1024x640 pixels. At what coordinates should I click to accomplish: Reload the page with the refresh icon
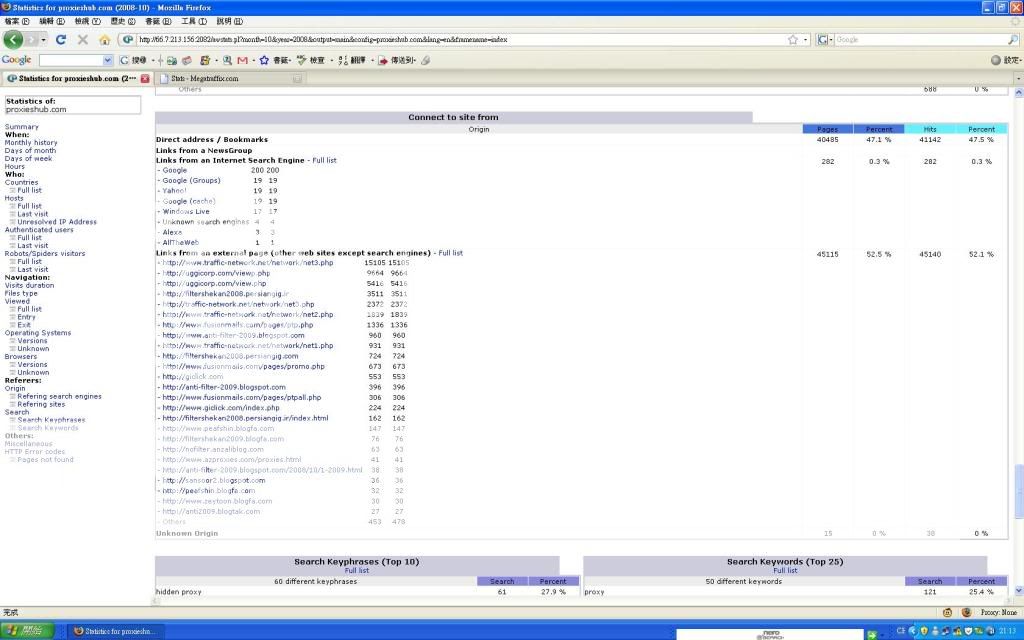[x=61, y=40]
